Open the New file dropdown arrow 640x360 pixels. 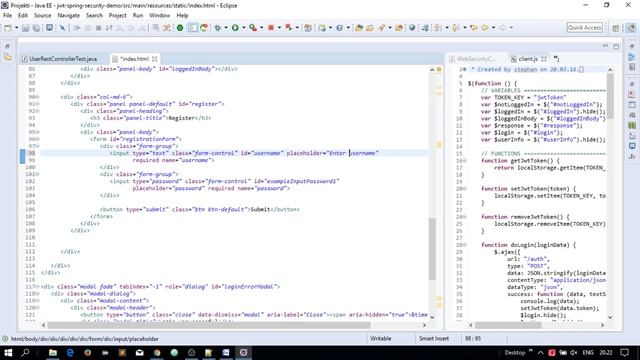(x=16, y=28)
